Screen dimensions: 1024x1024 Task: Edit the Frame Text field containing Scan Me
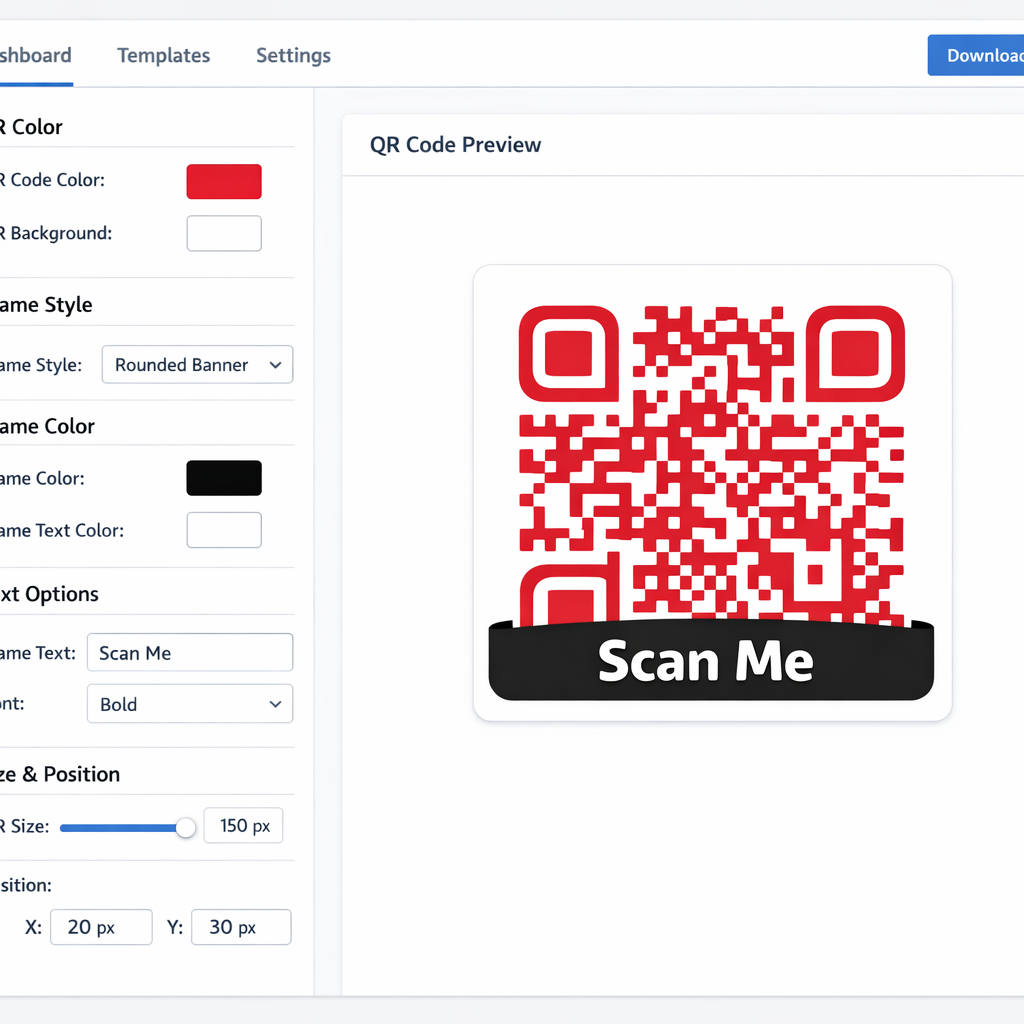pyautogui.click(x=189, y=652)
